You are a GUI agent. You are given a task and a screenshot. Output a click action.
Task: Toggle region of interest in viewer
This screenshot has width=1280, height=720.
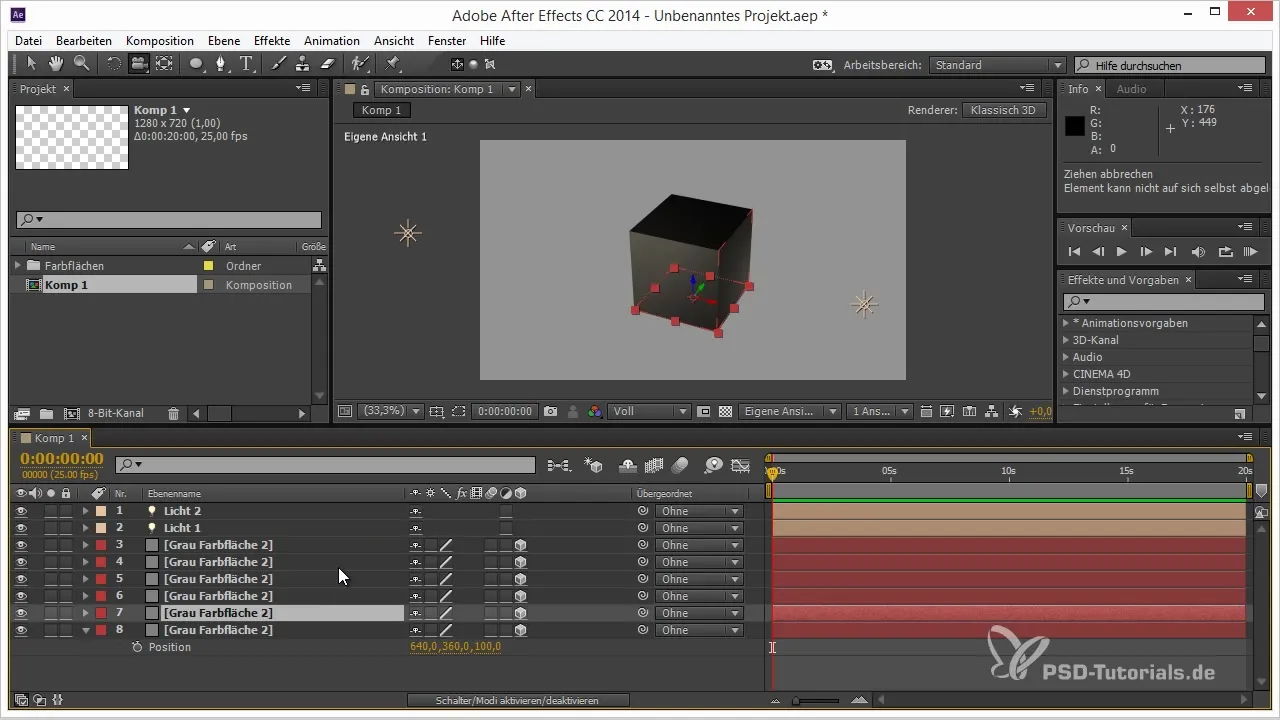coord(458,411)
